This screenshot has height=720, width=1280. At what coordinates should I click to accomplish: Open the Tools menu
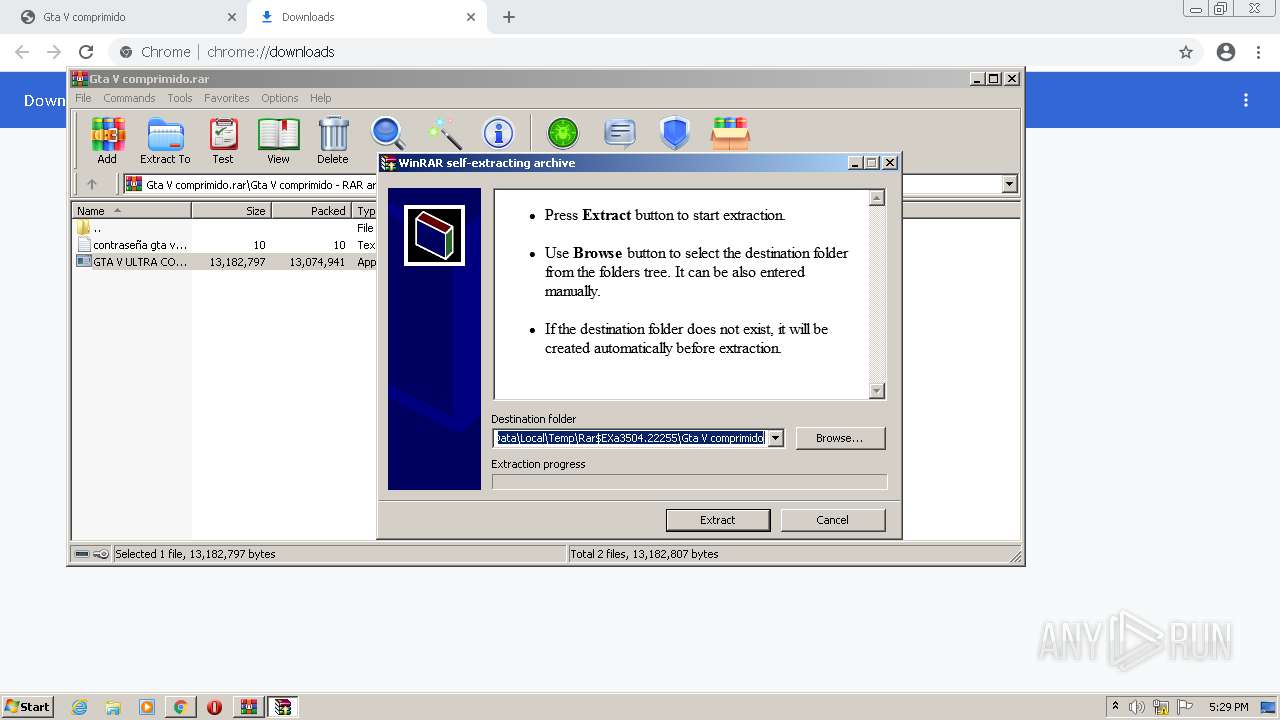click(x=180, y=98)
